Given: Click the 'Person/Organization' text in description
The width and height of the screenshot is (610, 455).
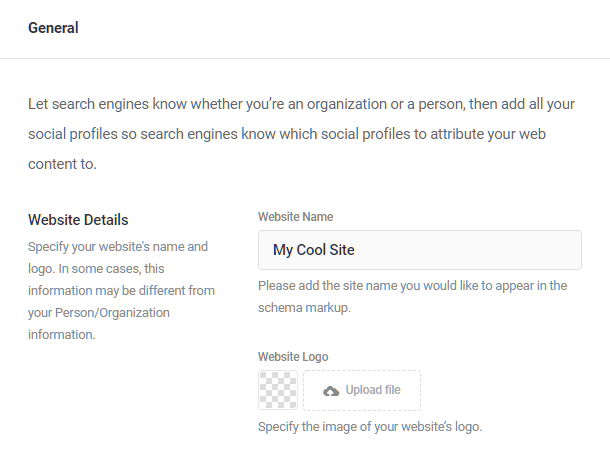Looking at the screenshot, I should [112, 313].
